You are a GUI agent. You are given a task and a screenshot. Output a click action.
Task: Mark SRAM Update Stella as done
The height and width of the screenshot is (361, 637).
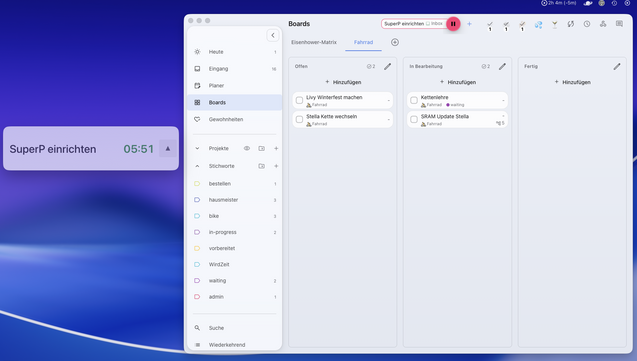[414, 119]
